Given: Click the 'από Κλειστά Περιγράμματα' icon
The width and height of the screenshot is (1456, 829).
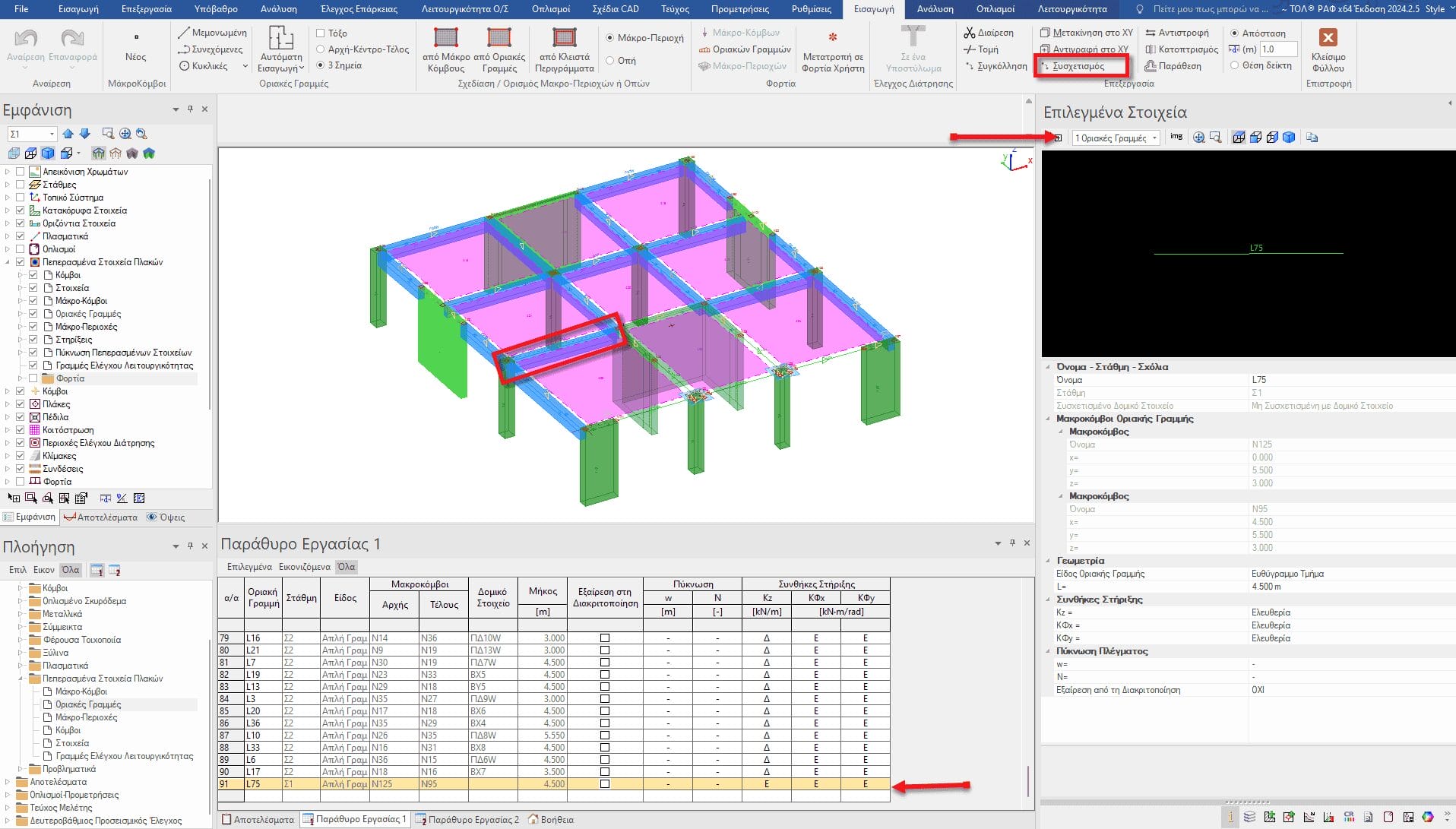Looking at the screenshot, I should (x=564, y=37).
